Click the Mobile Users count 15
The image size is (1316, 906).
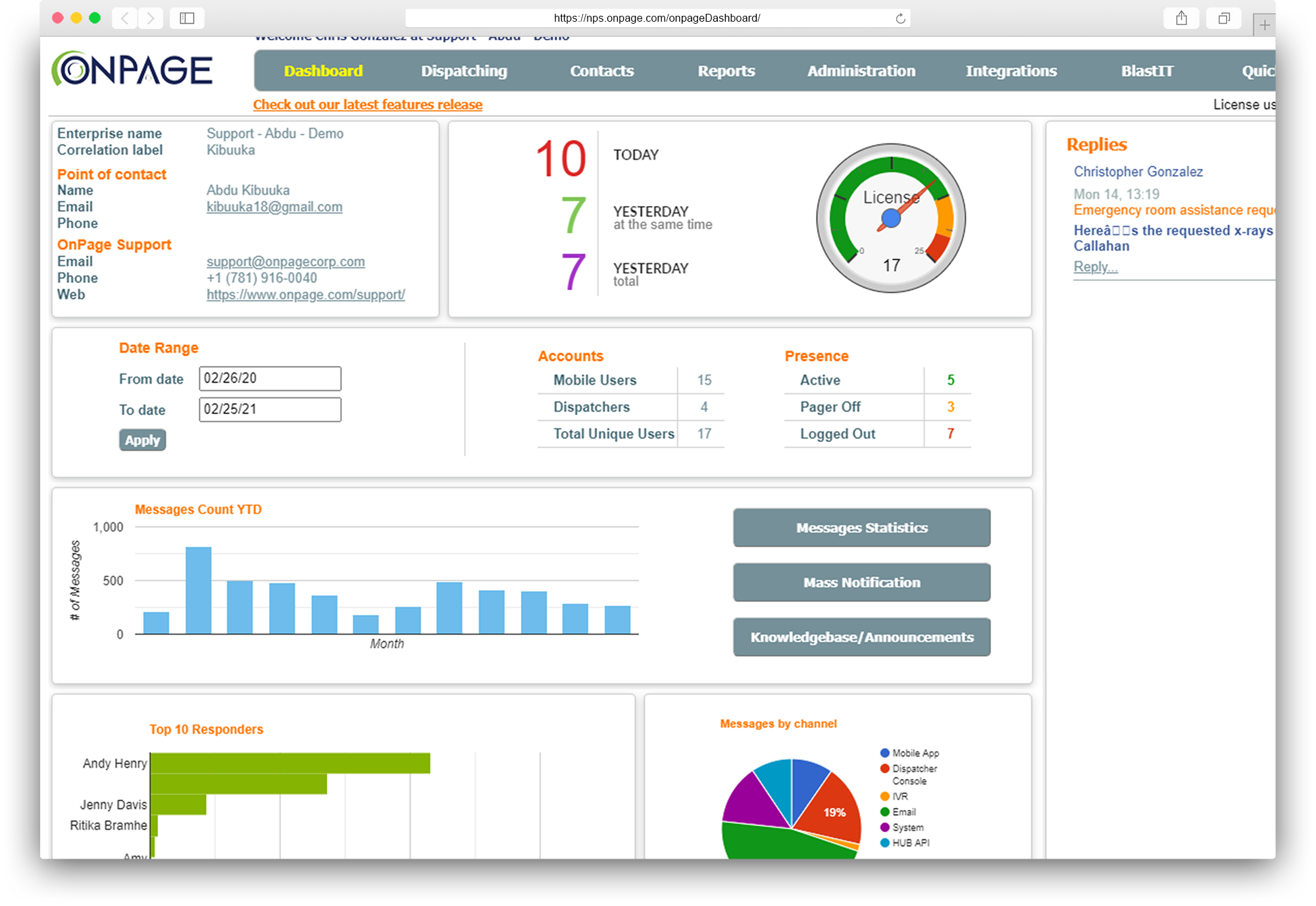pyautogui.click(x=704, y=380)
